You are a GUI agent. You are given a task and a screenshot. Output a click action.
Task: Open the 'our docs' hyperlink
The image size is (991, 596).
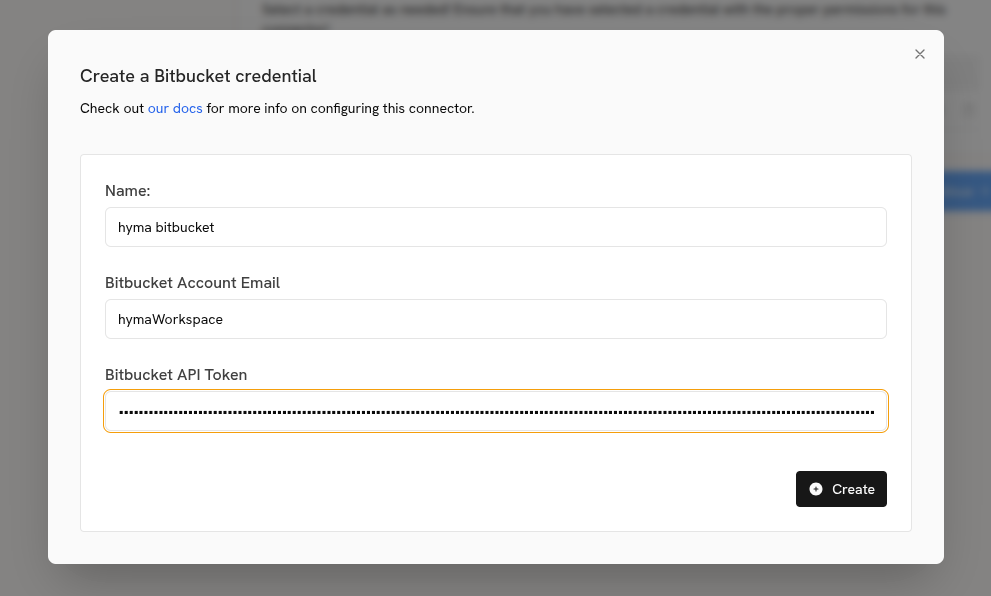pos(175,108)
